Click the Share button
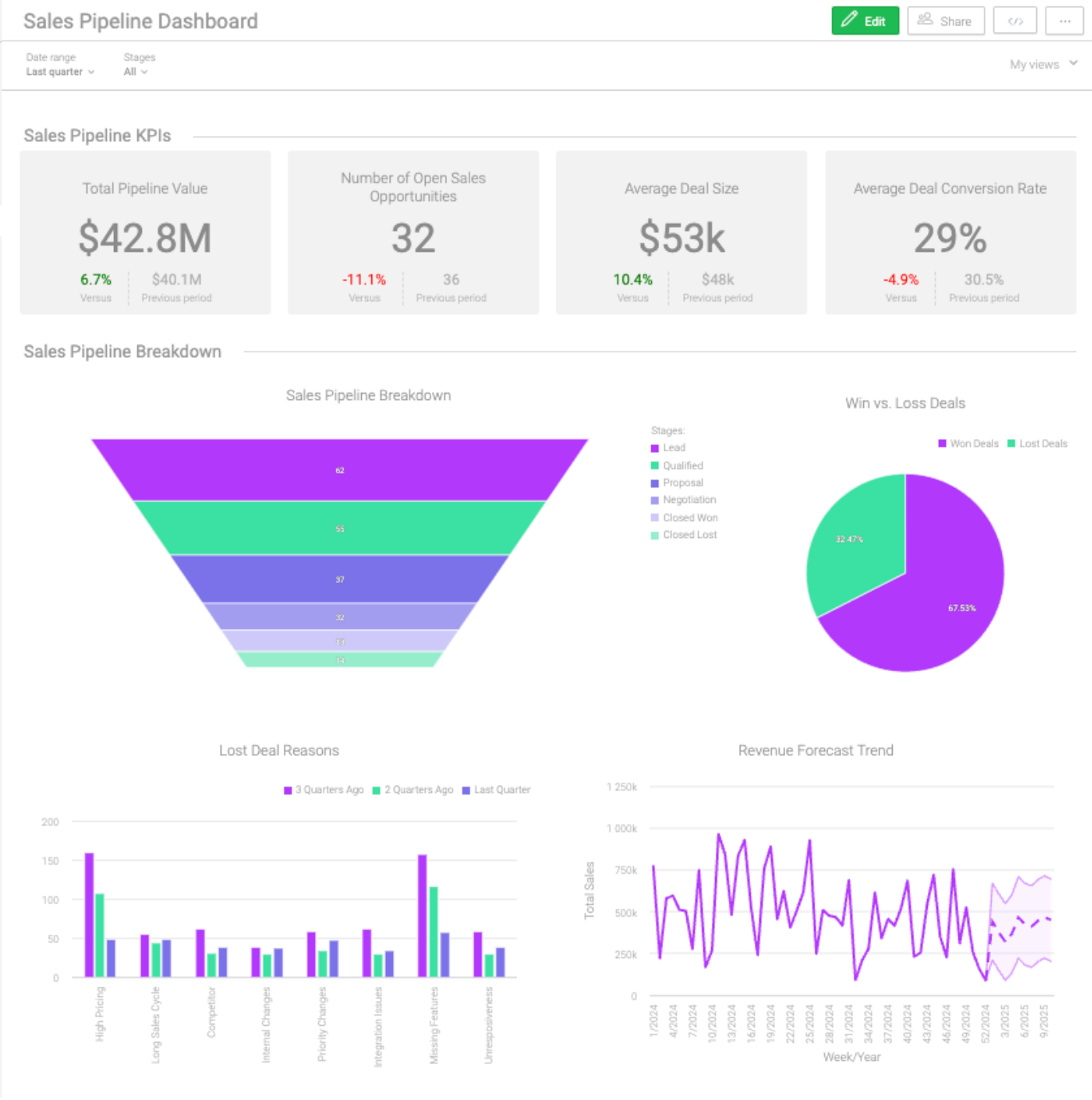Screen dimensions: 1092x1100 tap(945, 22)
